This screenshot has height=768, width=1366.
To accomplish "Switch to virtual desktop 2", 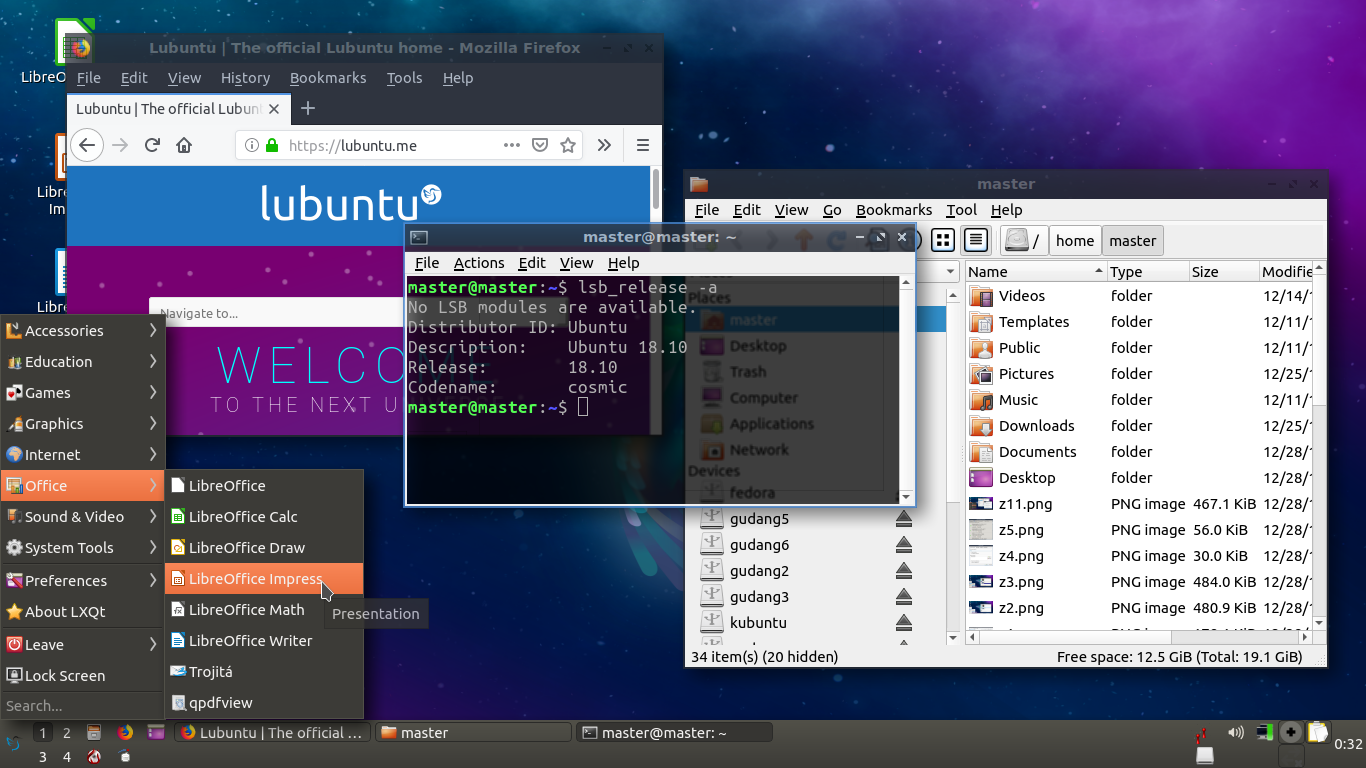I will pos(67,733).
